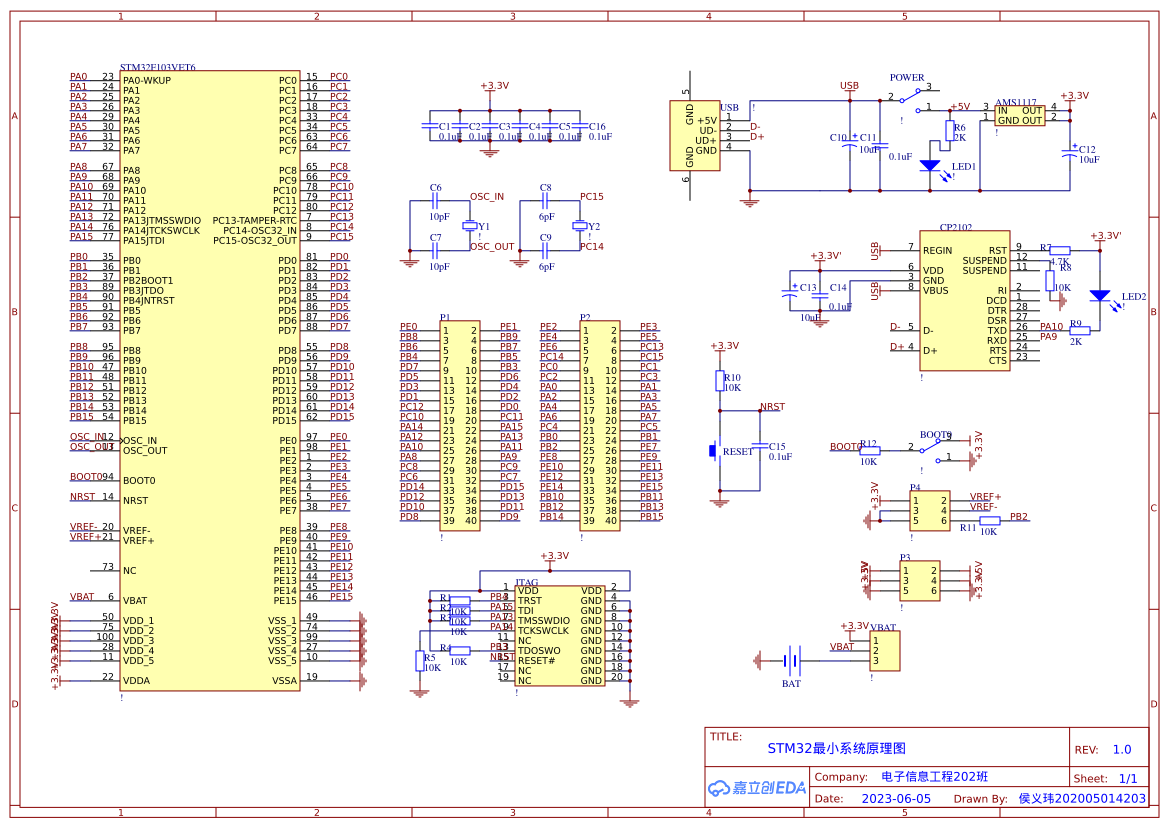Viewport: 1169px width, 828px height.
Task: Click the PC14-OSC32_IN pin name
Action: click(x=259, y=230)
